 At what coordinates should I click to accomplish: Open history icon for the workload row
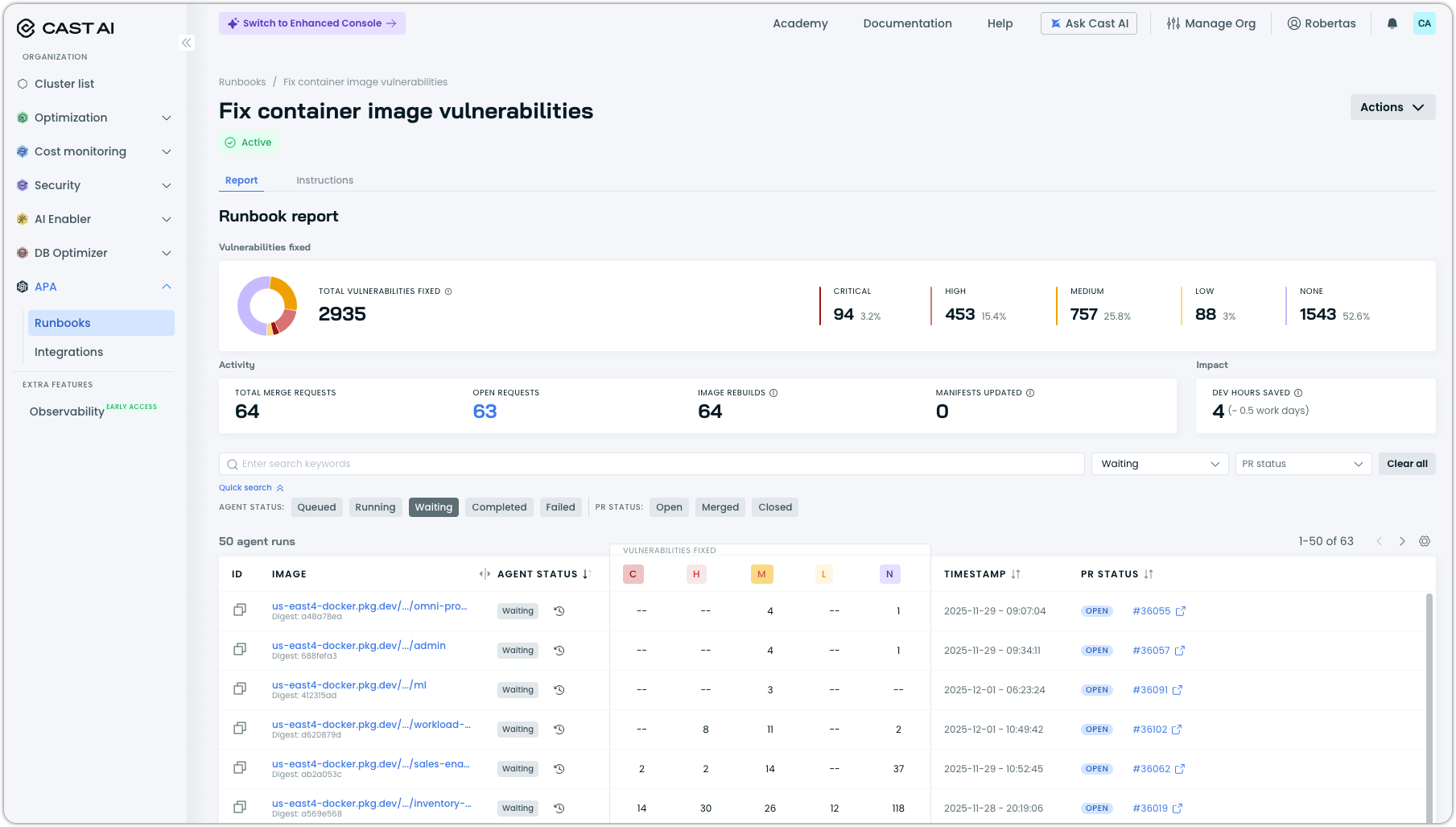[559, 730]
